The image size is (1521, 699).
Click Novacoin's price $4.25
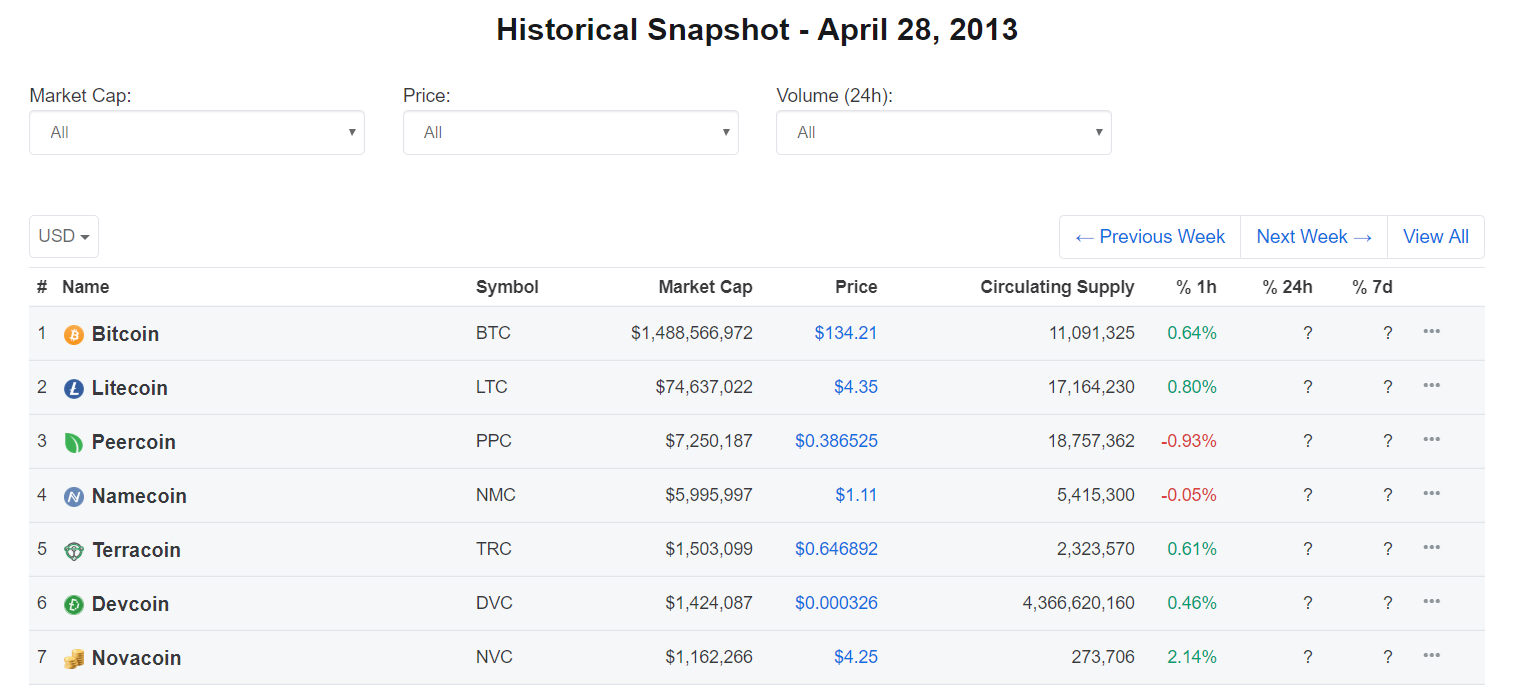pyautogui.click(x=856, y=657)
